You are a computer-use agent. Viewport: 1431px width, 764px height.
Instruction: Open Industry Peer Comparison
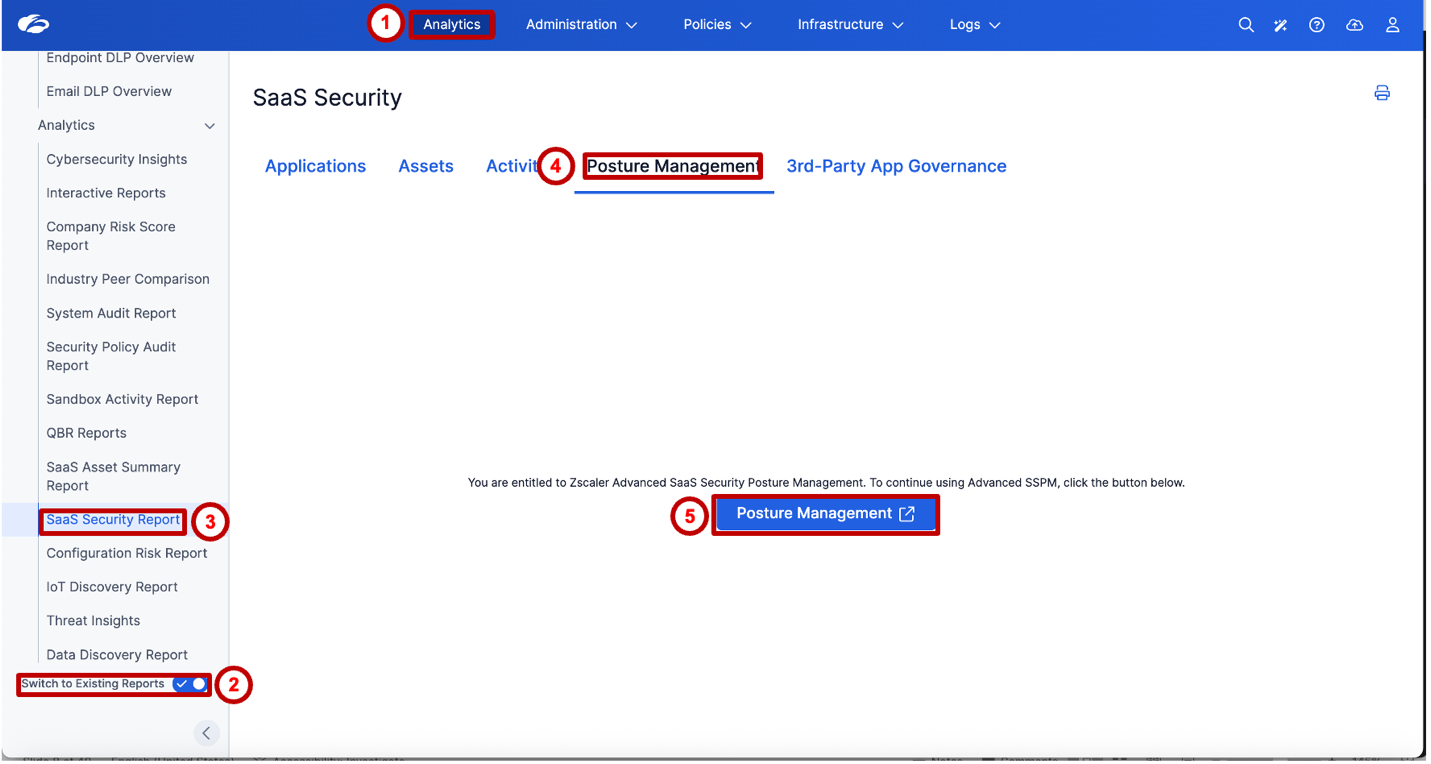click(128, 279)
